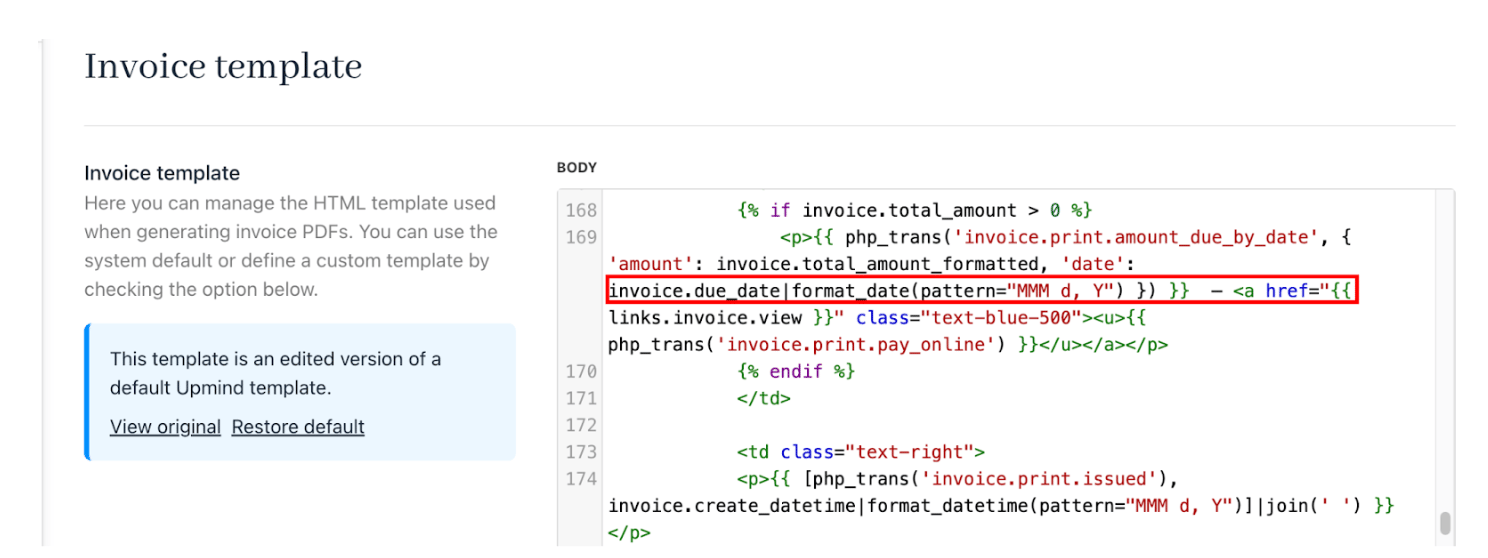Click the closing </td> tag line
1488x558 pixels.
(764, 398)
